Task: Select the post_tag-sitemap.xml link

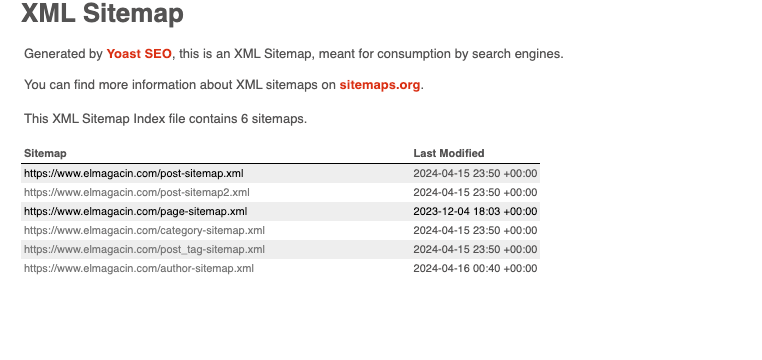Action: tap(144, 249)
